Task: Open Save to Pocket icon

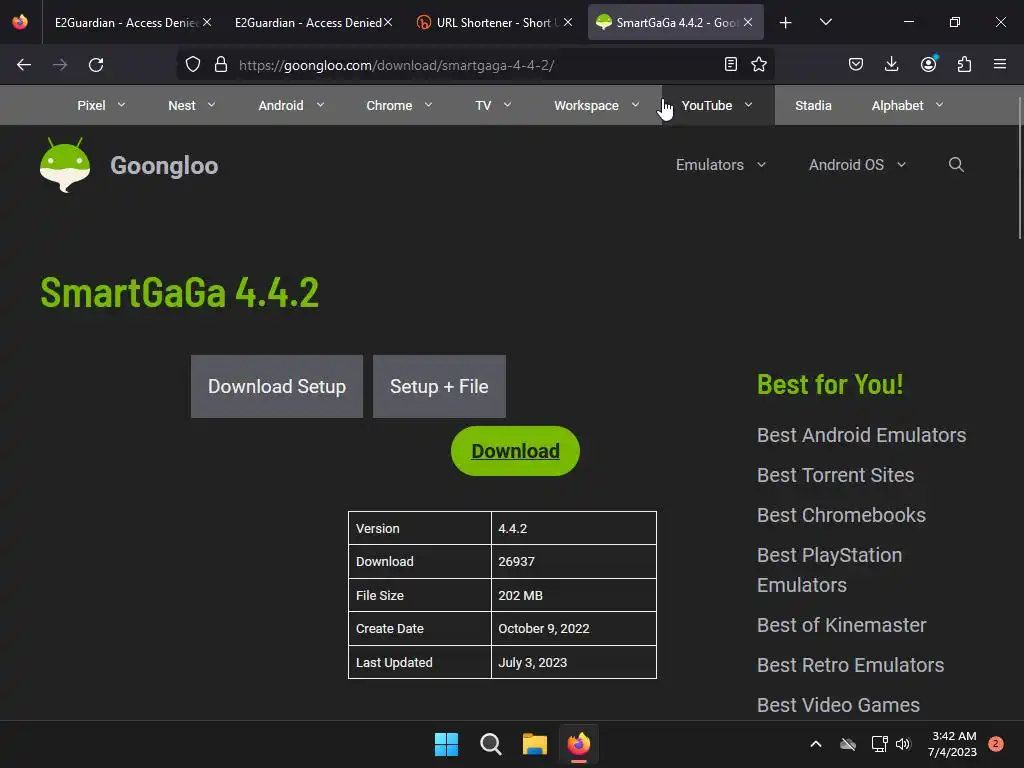Action: click(856, 64)
